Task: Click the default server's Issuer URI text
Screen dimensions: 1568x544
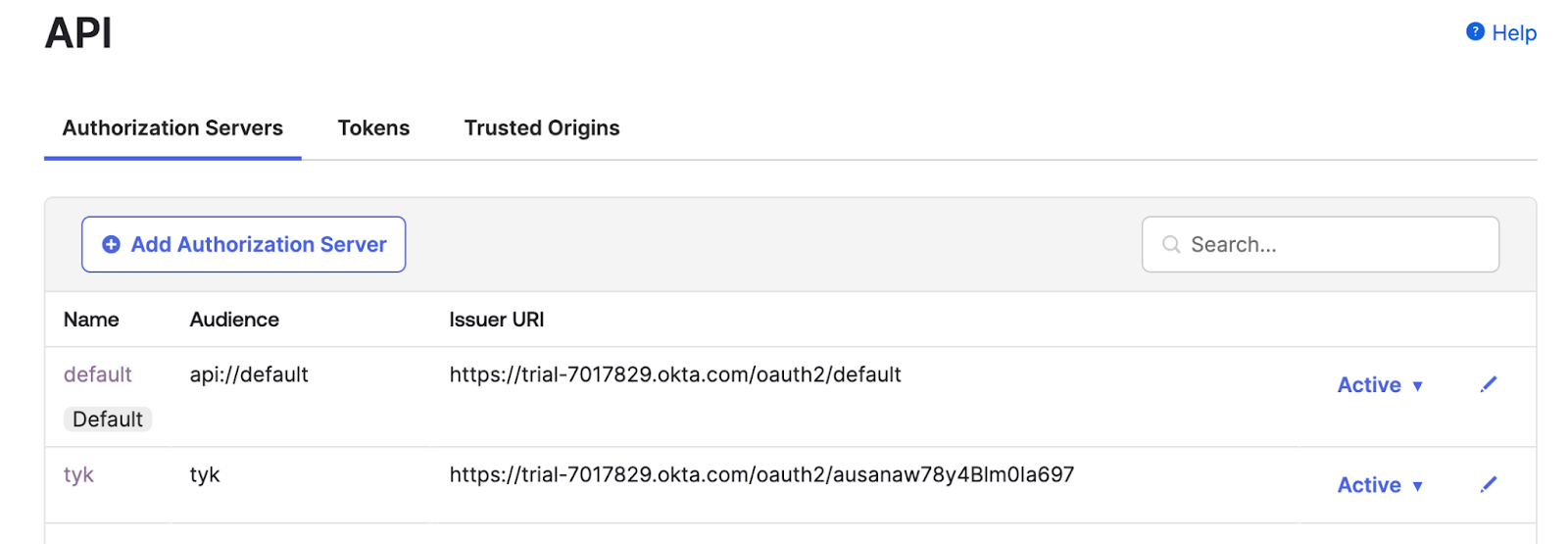Action: 675,374
